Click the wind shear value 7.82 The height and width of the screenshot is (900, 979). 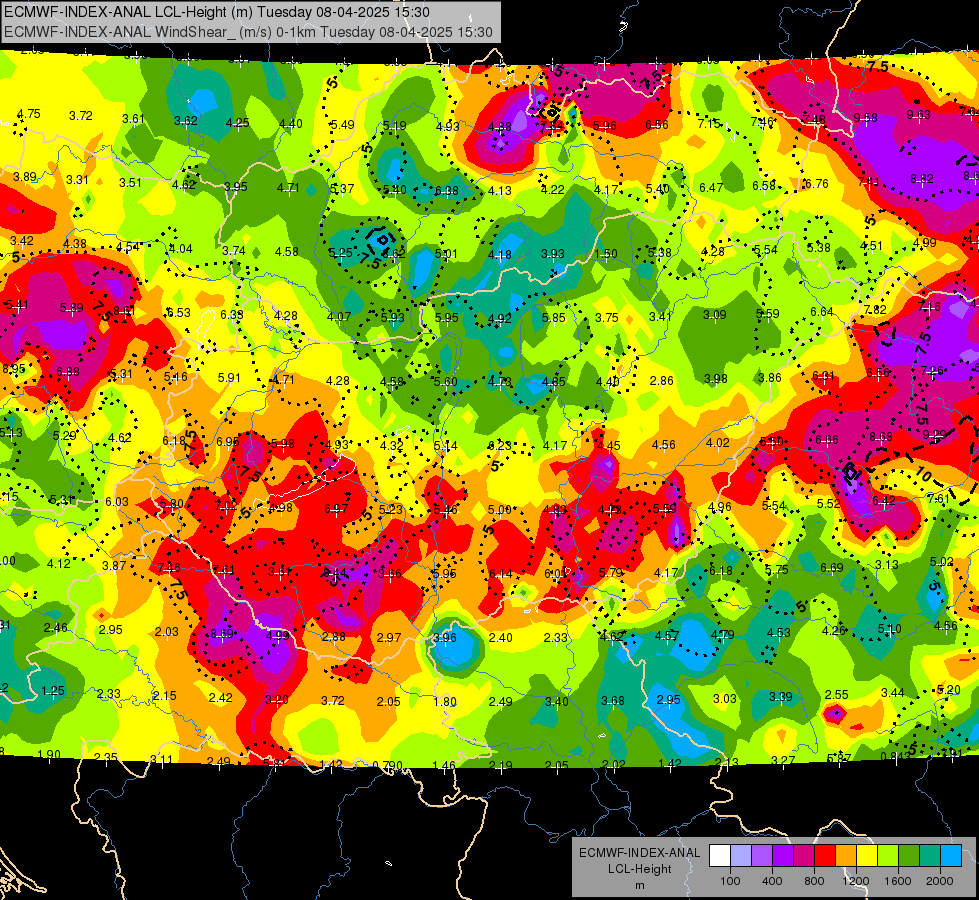(x=875, y=309)
